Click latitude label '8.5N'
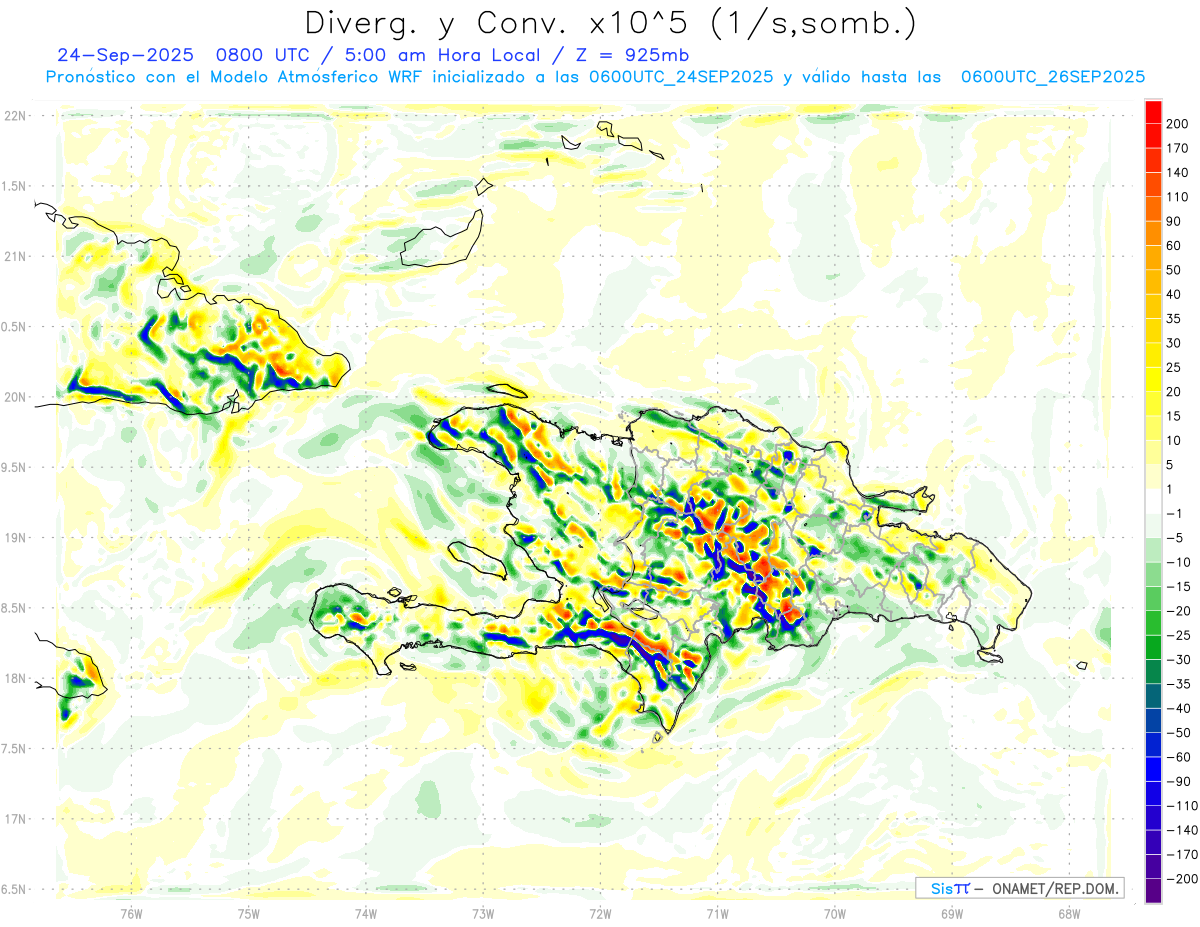Viewport: 1200px width, 927px height. [13, 608]
